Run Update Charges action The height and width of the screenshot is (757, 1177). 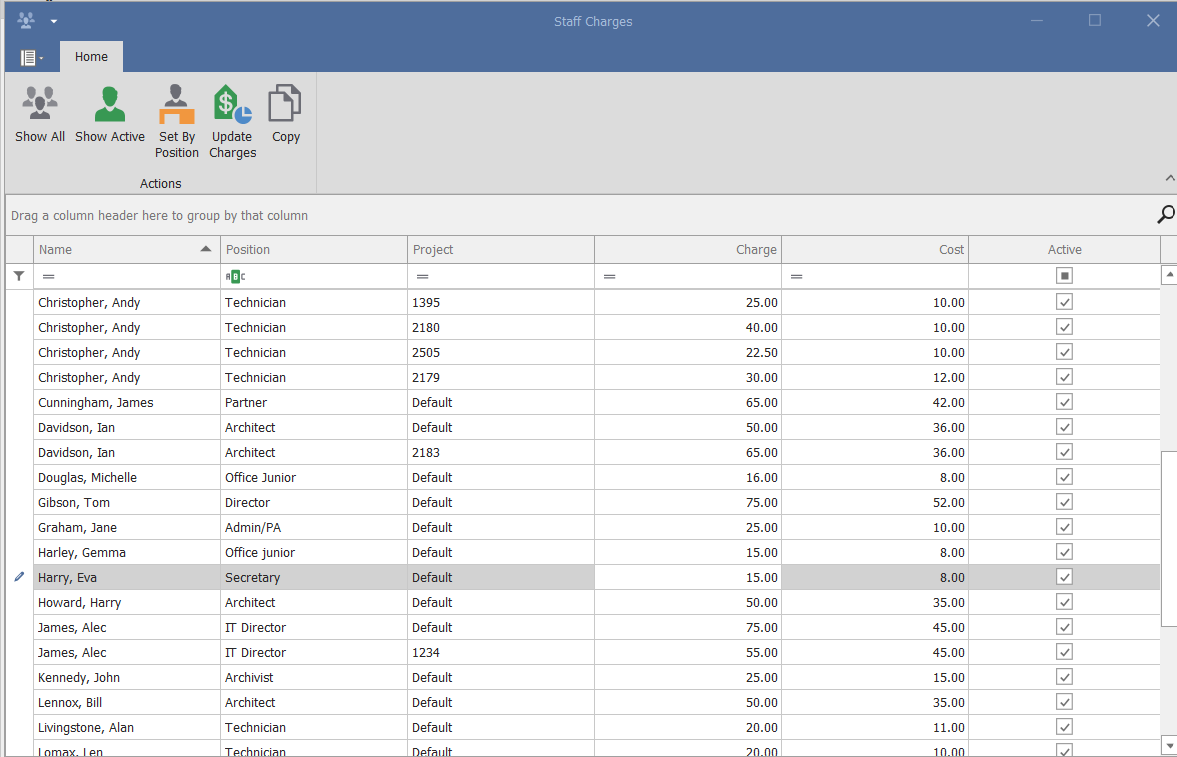[233, 122]
